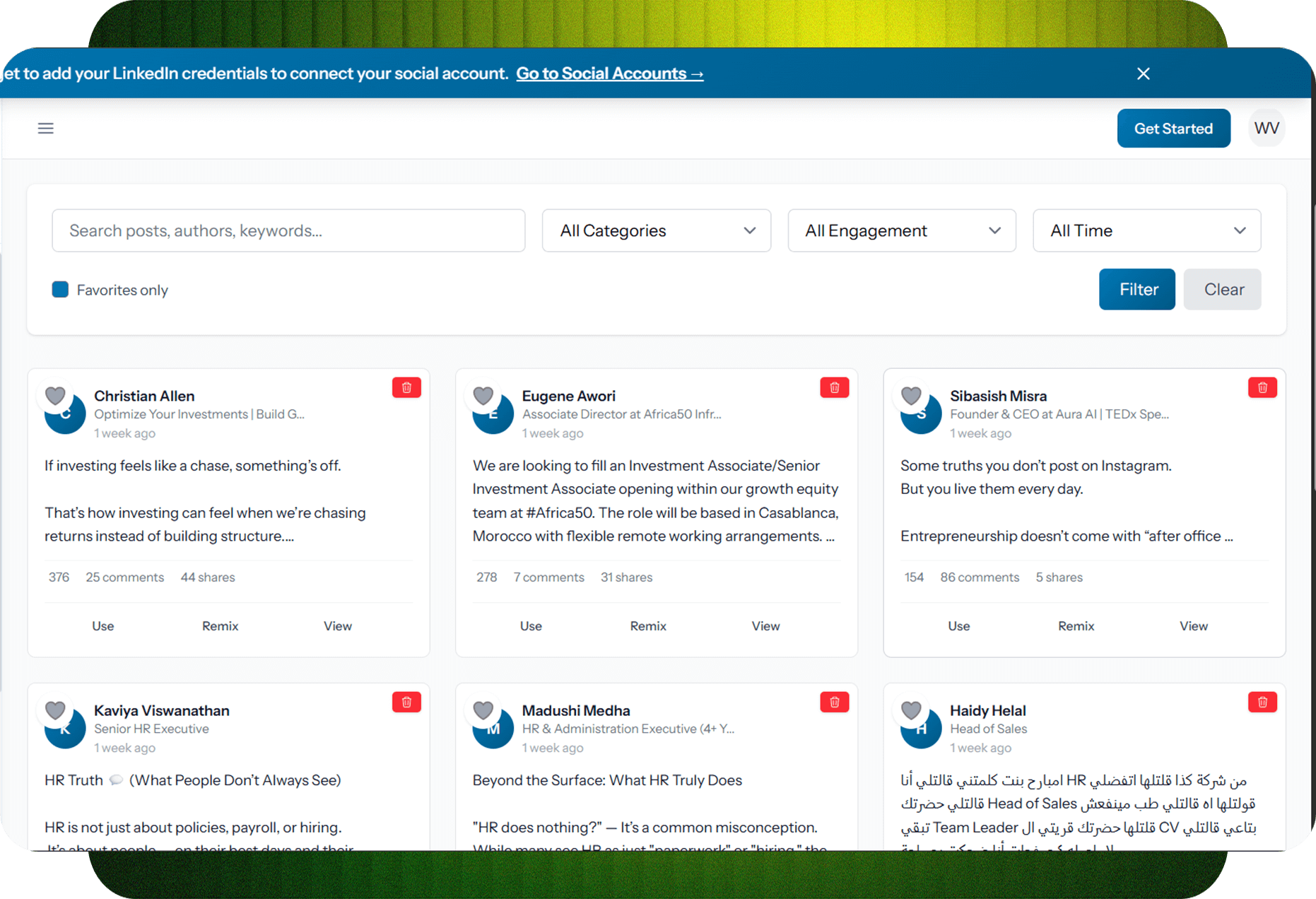Open the hamburger sidebar menu
The image size is (1316, 899).
(46, 128)
